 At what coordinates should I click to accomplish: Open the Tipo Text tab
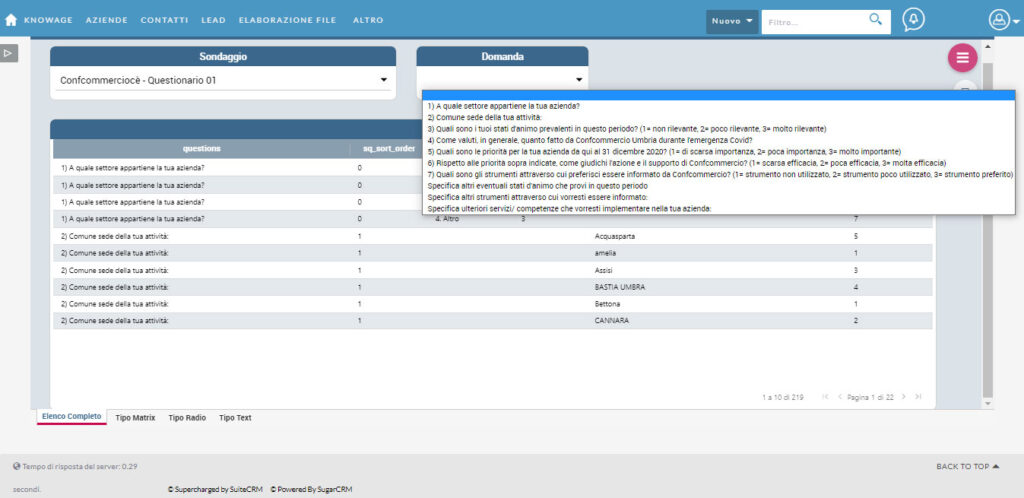click(235, 417)
